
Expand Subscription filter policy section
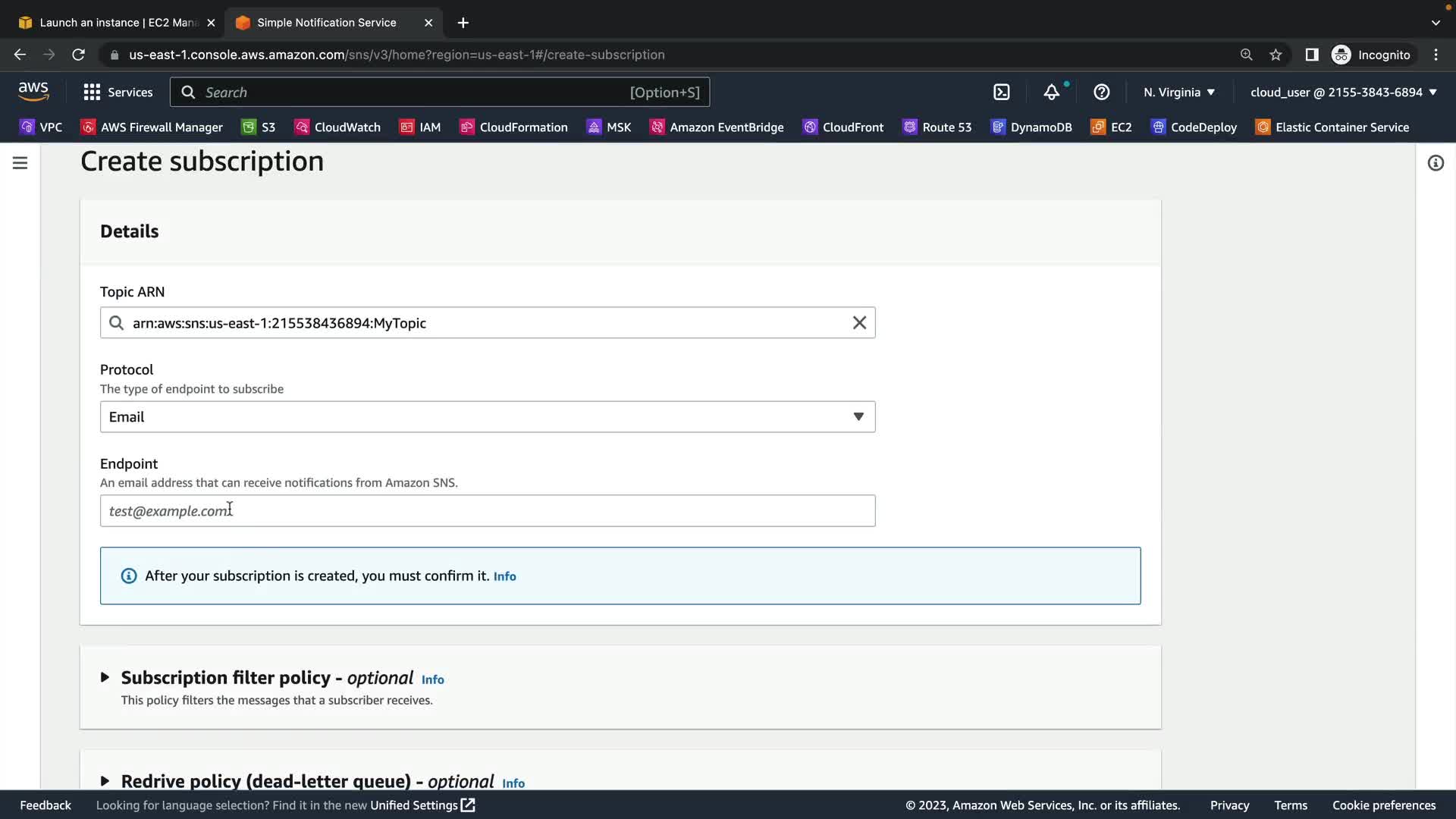(x=105, y=677)
